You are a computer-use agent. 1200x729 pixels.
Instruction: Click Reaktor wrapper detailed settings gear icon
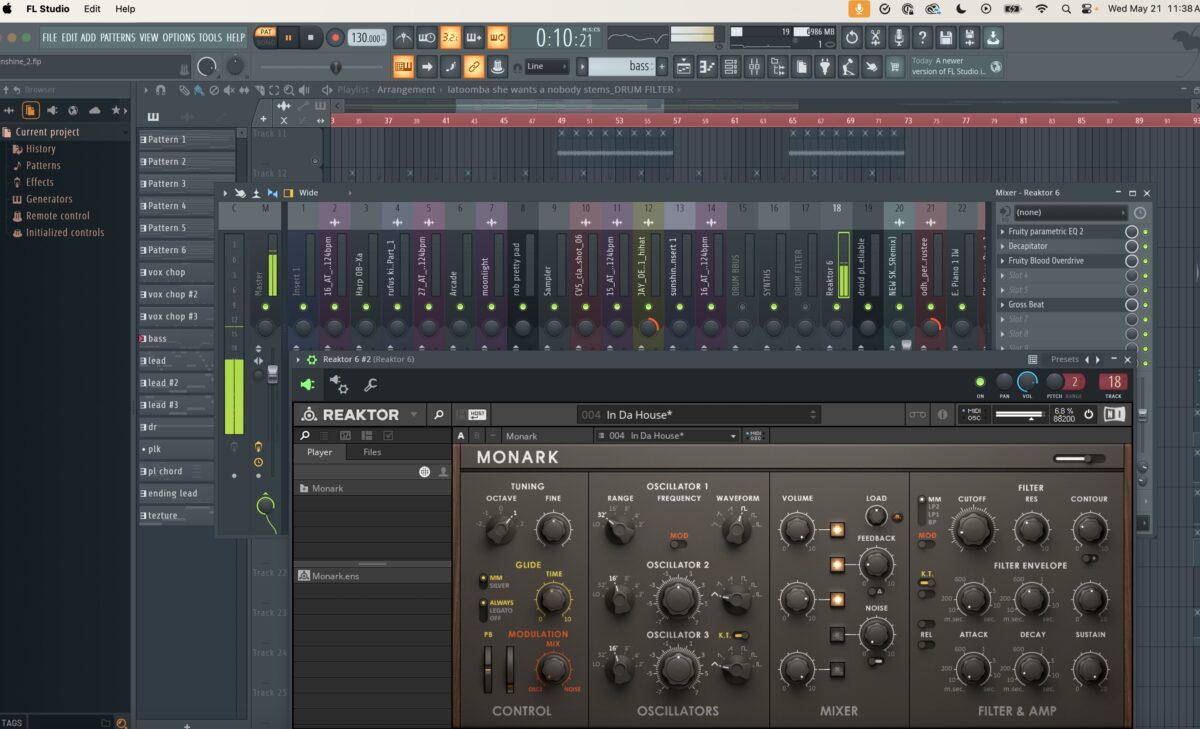tap(339, 385)
